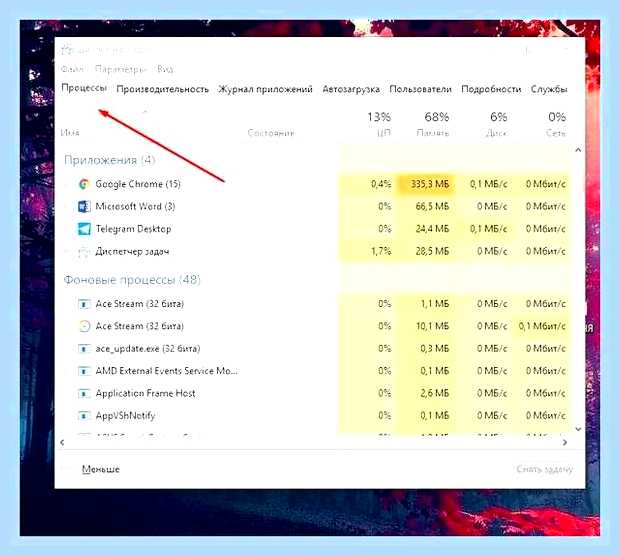620x556 pixels.
Task: Click the Microsoft Word process icon
Action: pos(83,206)
